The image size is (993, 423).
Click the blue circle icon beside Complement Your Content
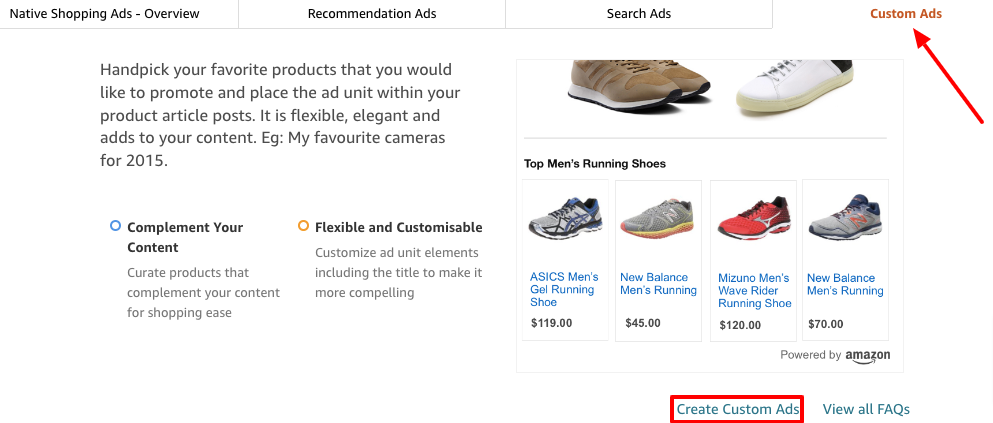[x=115, y=226]
